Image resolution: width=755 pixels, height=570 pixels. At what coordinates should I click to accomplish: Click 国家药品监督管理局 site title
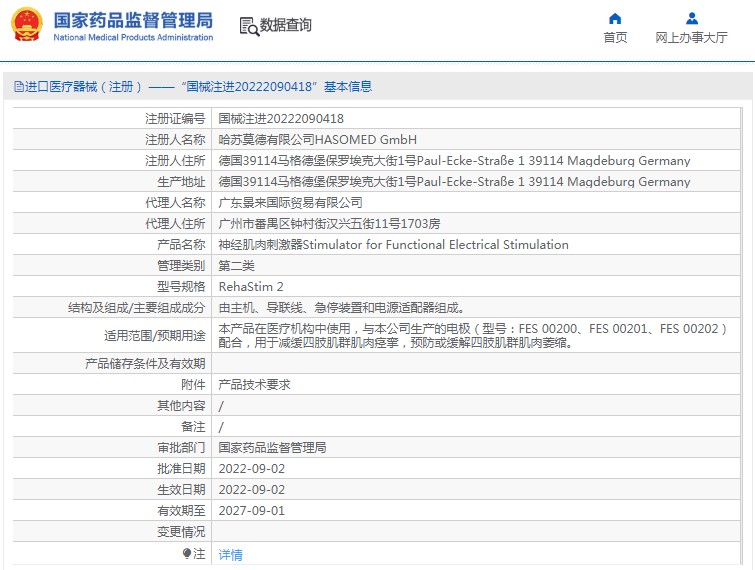click(133, 20)
